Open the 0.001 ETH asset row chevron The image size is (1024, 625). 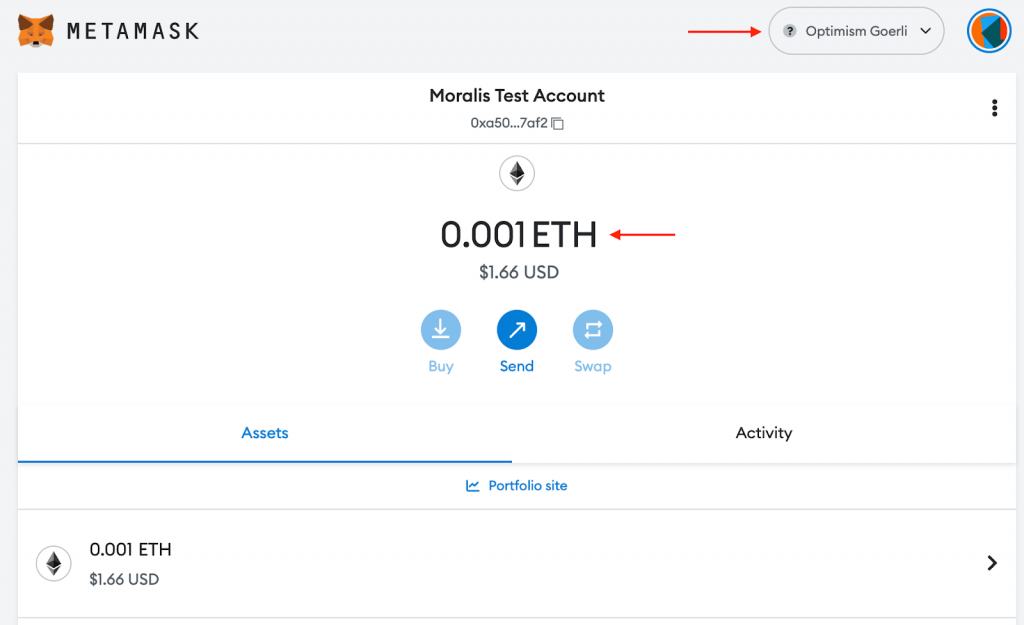992,563
